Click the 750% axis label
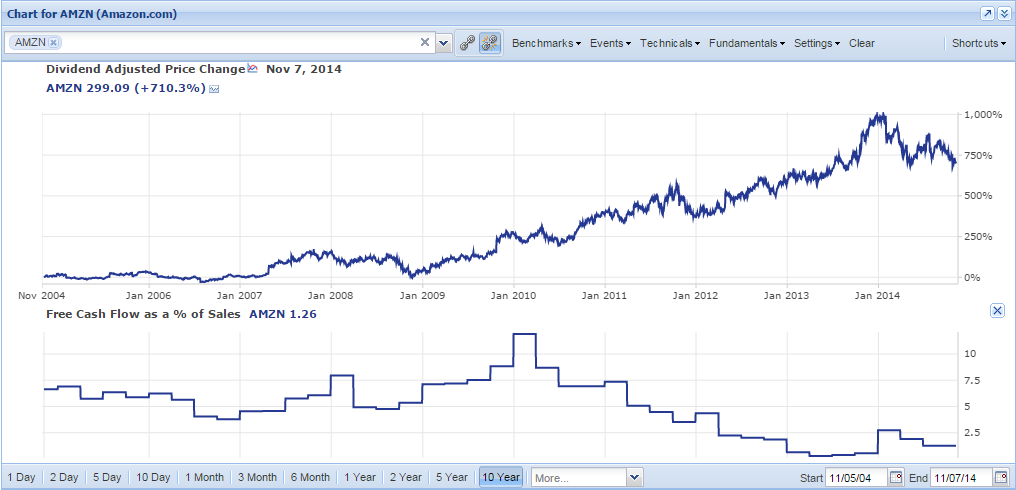This screenshot has width=1016, height=490. coord(980,156)
